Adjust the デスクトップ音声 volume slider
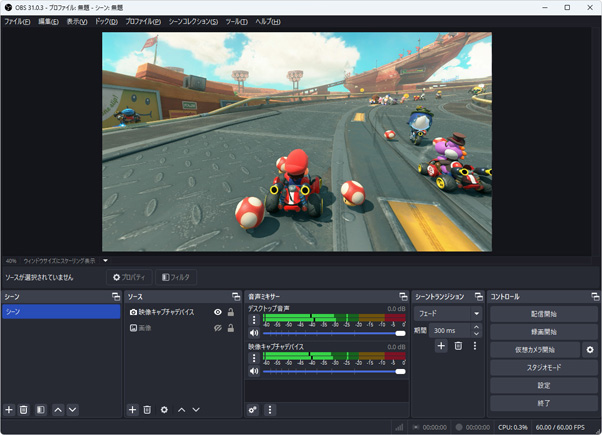 click(x=334, y=333)
